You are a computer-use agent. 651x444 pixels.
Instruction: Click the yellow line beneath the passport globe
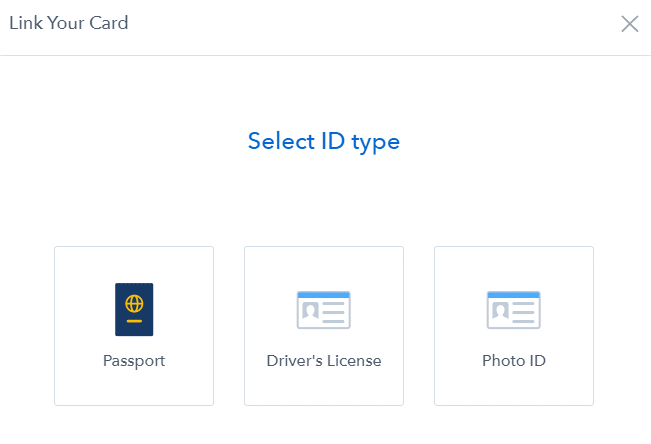click(134, 321)
